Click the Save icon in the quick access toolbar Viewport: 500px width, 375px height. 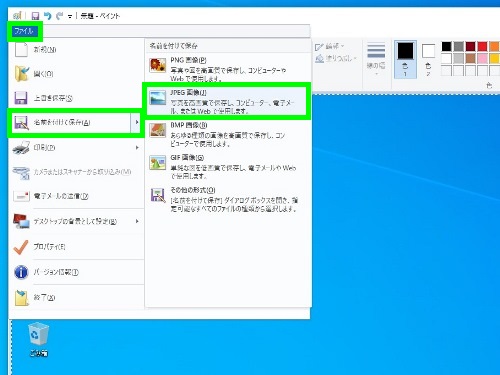tap(35, 16)
